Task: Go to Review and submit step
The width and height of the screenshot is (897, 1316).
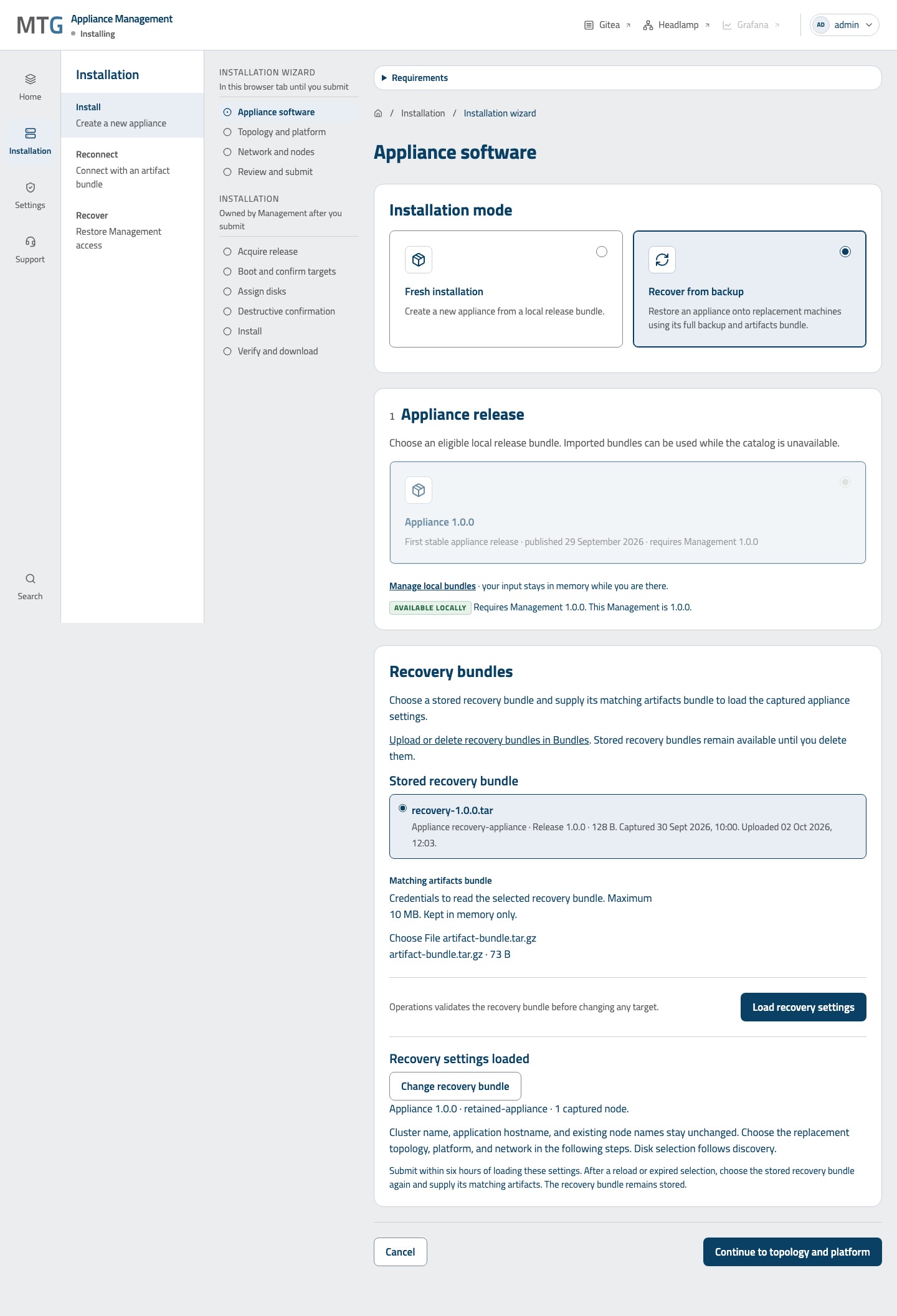Action: pos(289,172)
